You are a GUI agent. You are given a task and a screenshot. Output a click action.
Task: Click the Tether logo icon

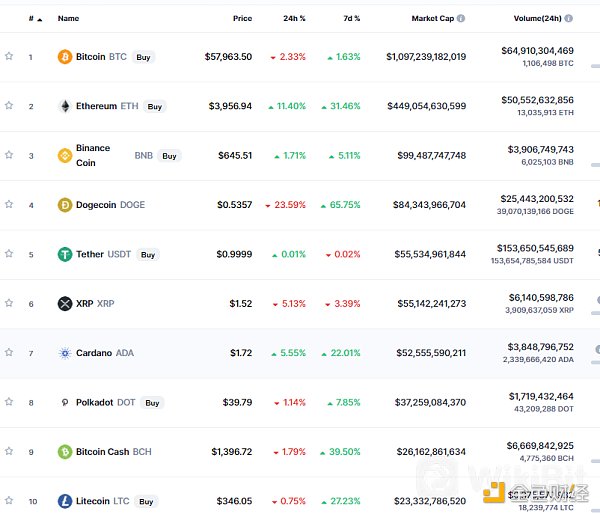65,254
